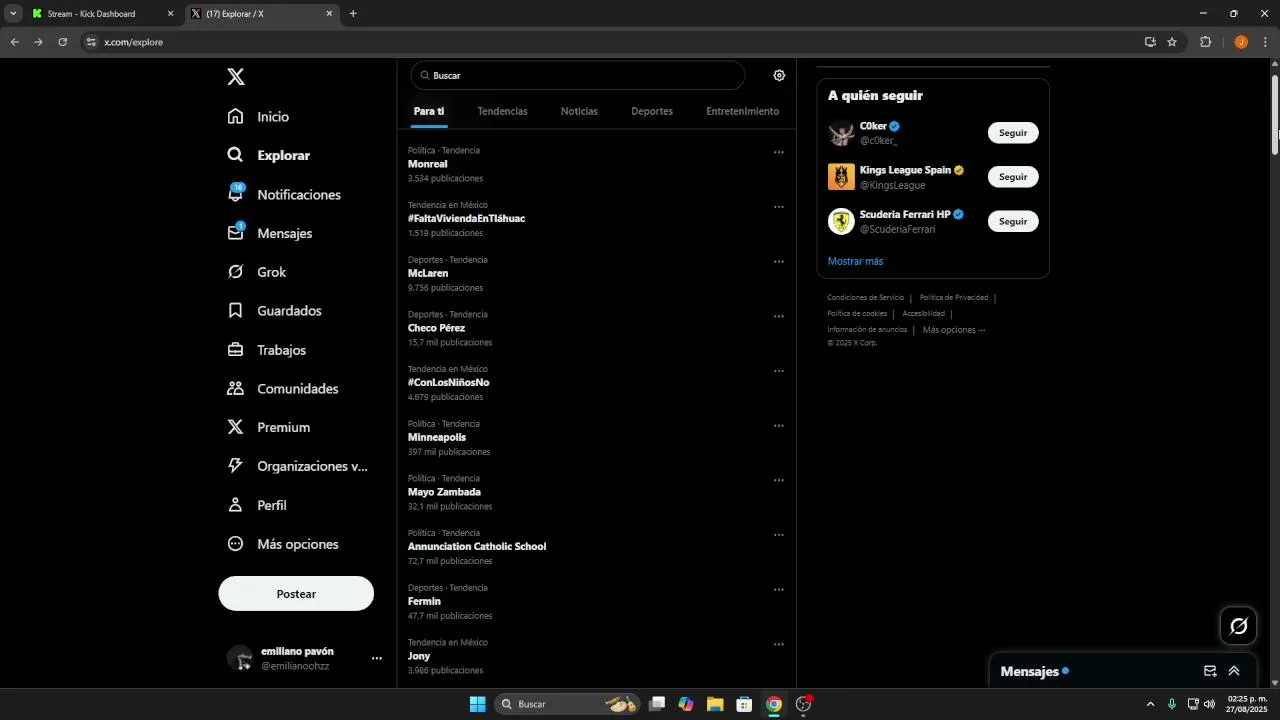This screenshot has width=1280, height=720.
Task: Open Notificaciones bell icon
Action: (x=235, y=194)
